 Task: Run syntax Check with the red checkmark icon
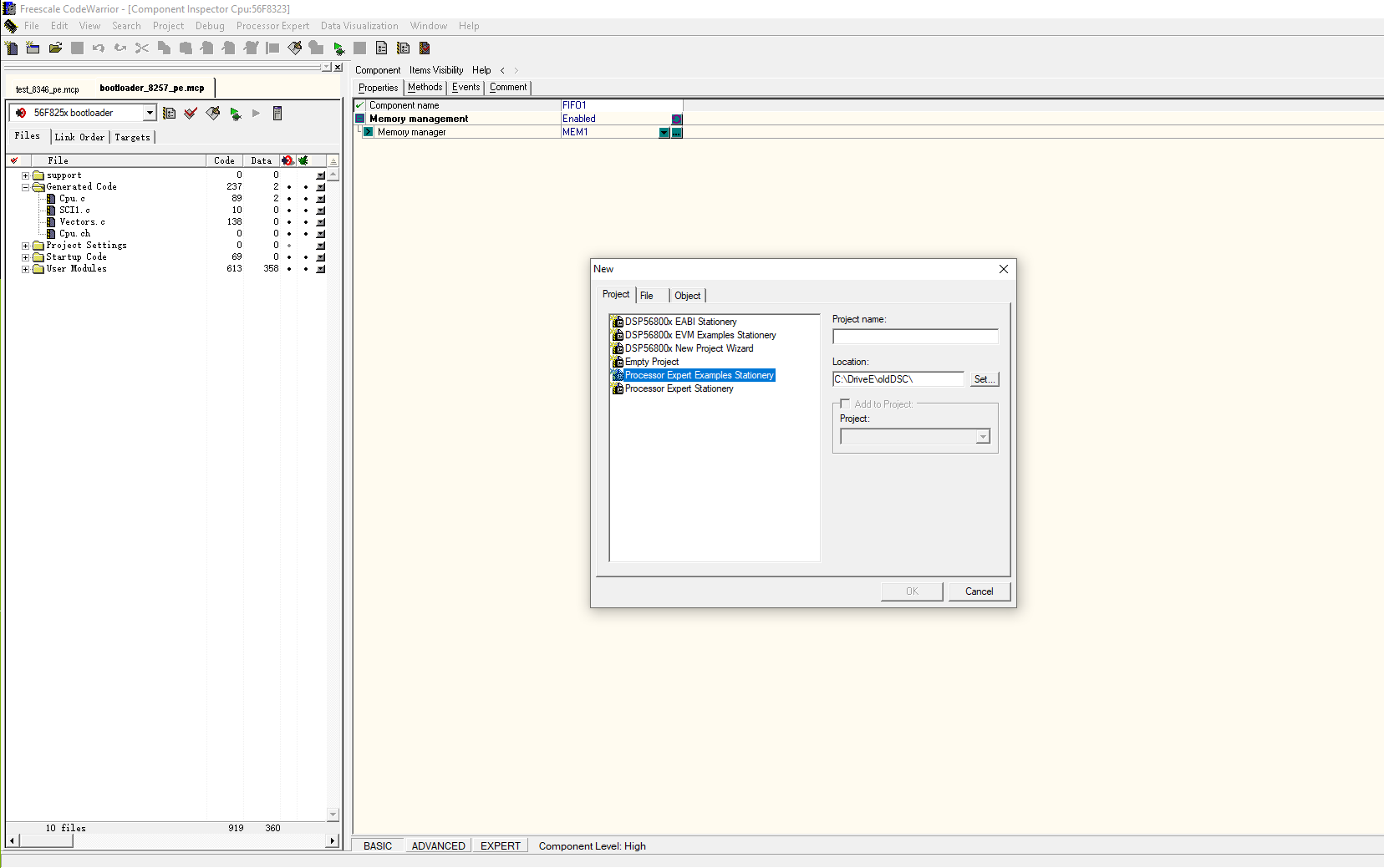tap(190, 113)
